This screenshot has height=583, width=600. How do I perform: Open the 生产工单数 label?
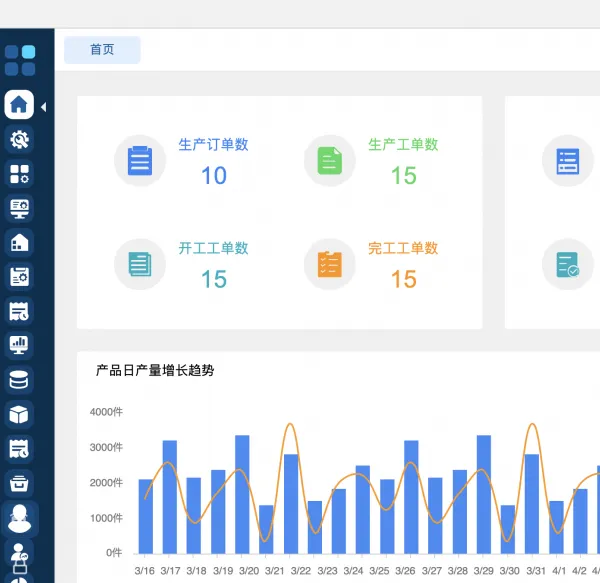coord(403,145)
